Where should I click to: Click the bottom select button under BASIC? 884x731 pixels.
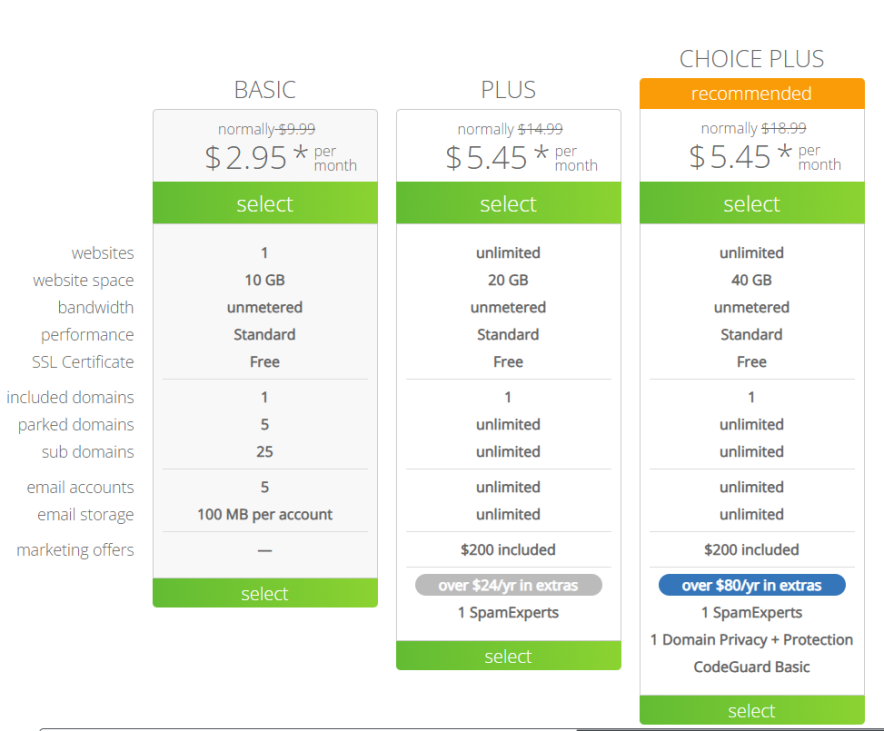264,593
